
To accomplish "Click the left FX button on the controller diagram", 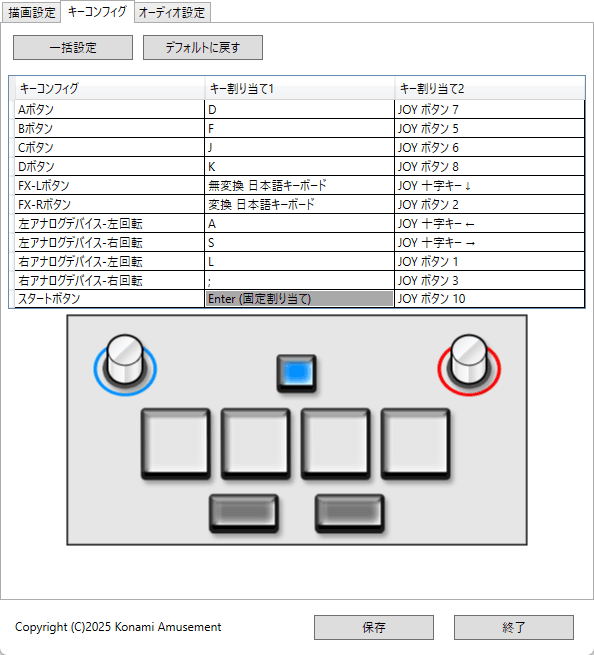I will click(244, 513).
